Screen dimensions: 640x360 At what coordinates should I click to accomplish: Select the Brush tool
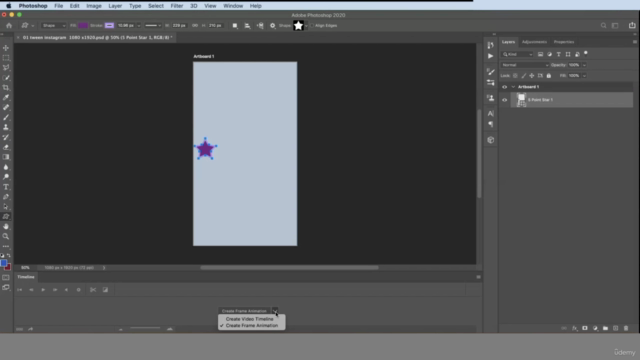pyautogui.click(x=6, y=117)
